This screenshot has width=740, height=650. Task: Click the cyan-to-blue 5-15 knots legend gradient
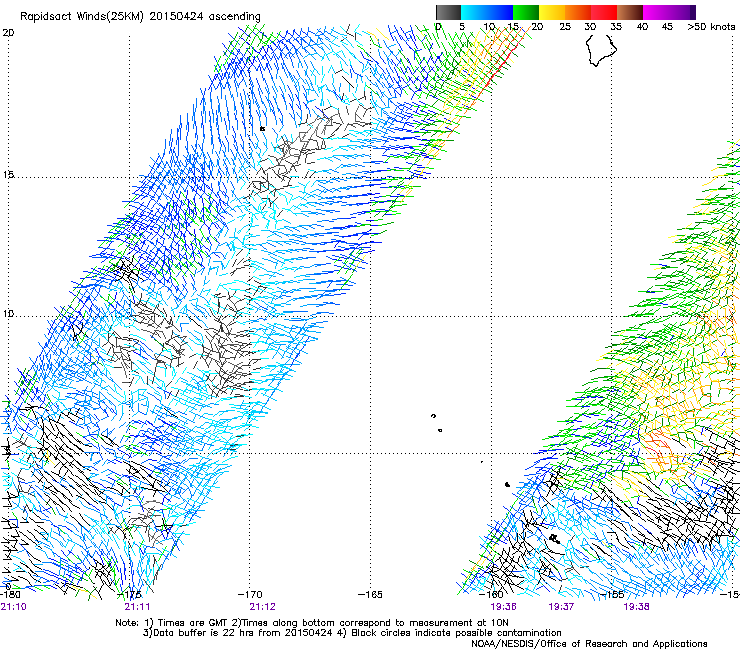click(x=487, y=12)
